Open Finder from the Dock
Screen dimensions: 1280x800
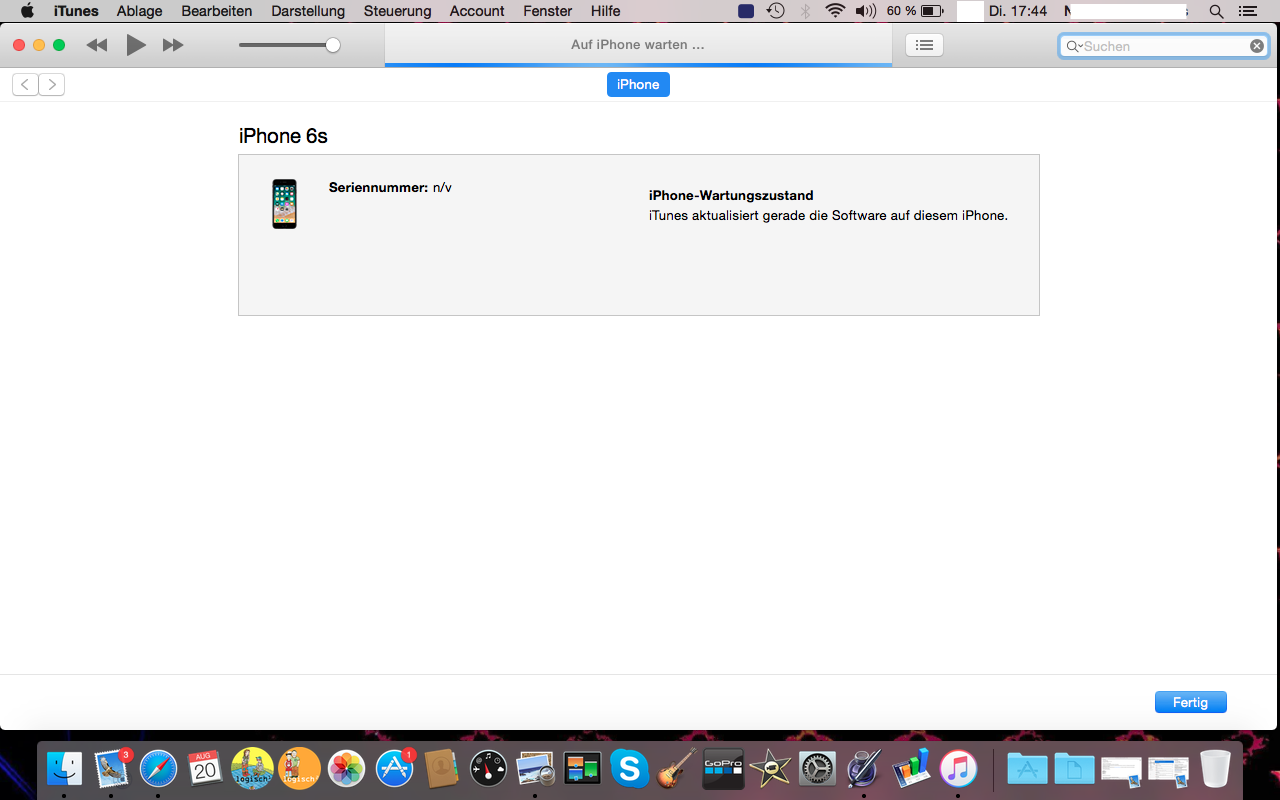pyautogui.click(x=65, y=768)
